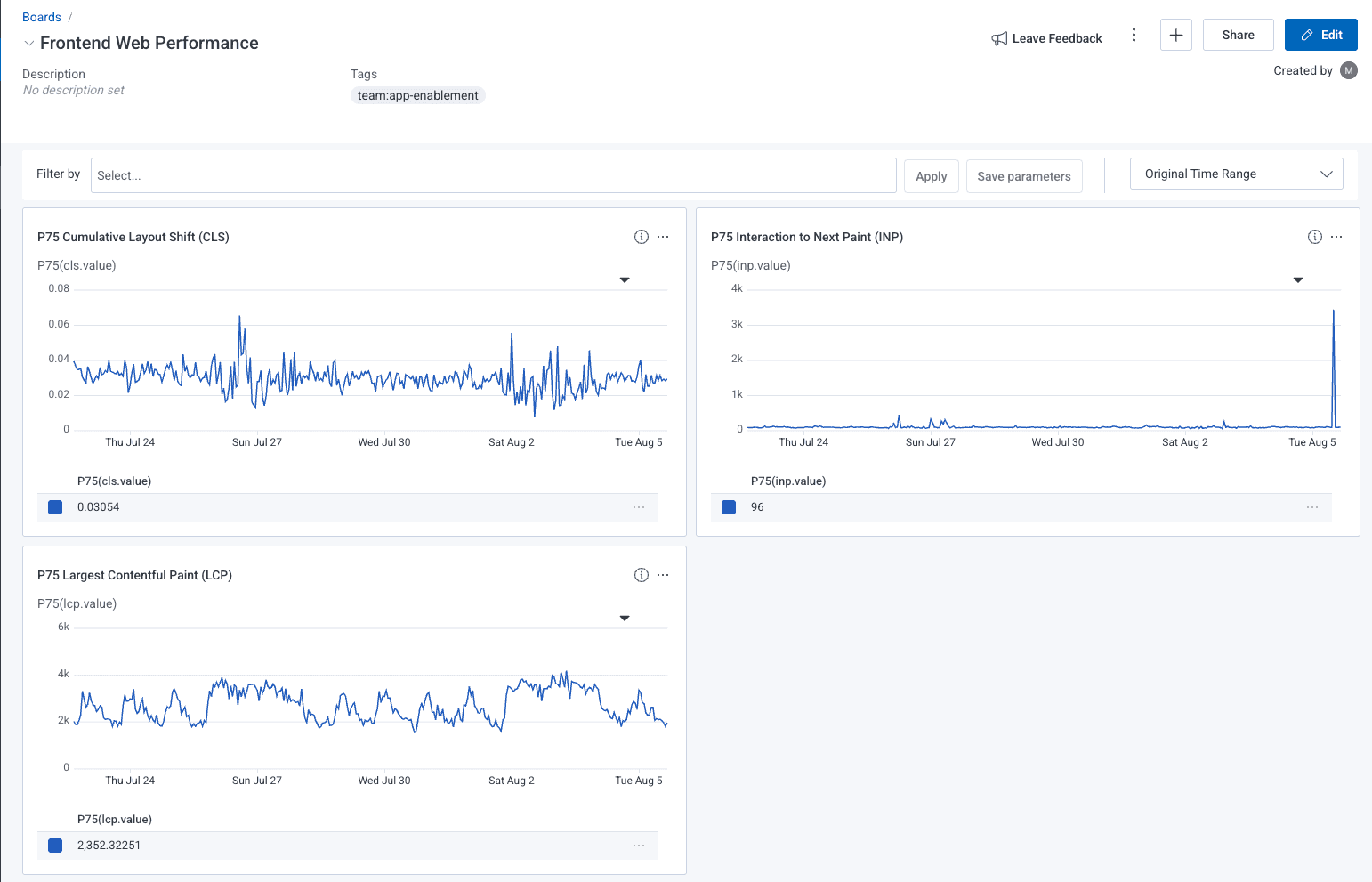Click the Leave Feedback megaphone icon
Screen dimensions: 1372x882
998,38
